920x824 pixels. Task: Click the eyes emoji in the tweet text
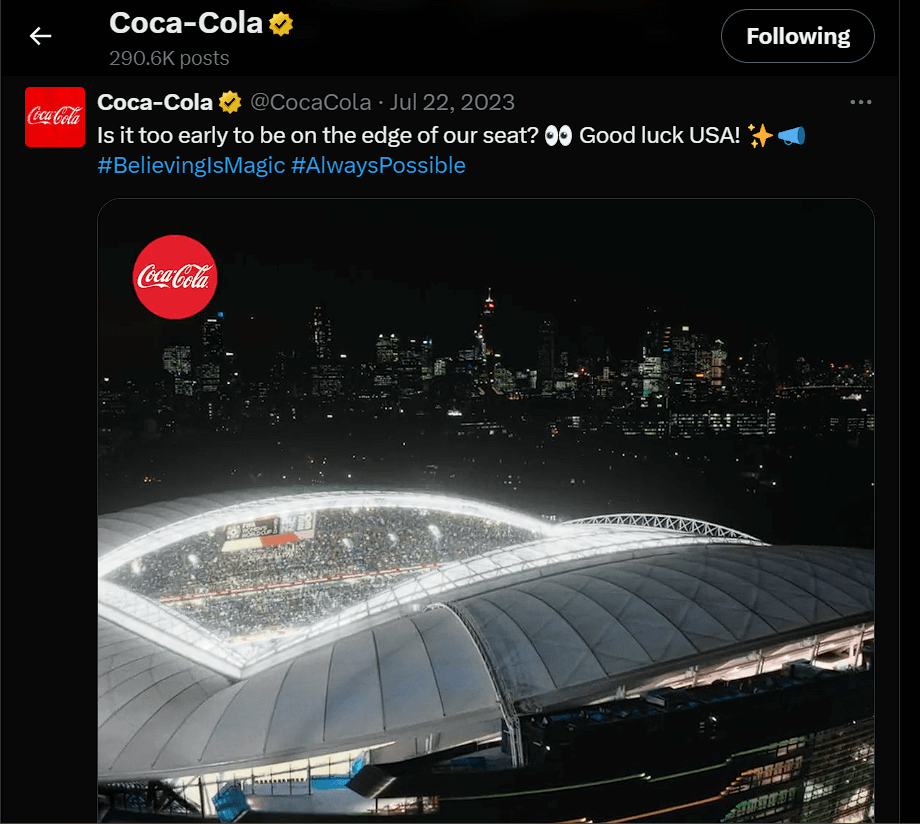[557, 134]
